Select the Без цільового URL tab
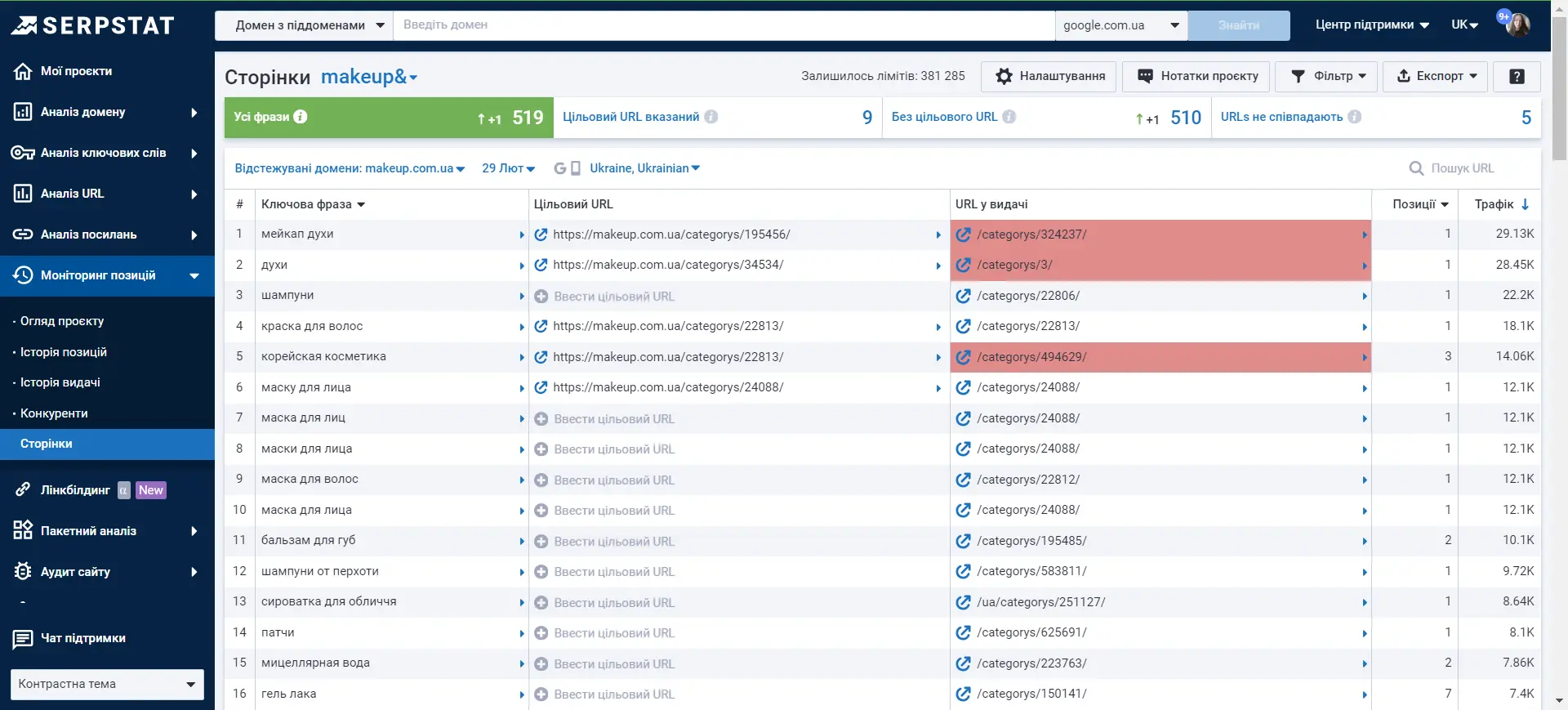 [x=1047, y=118]
